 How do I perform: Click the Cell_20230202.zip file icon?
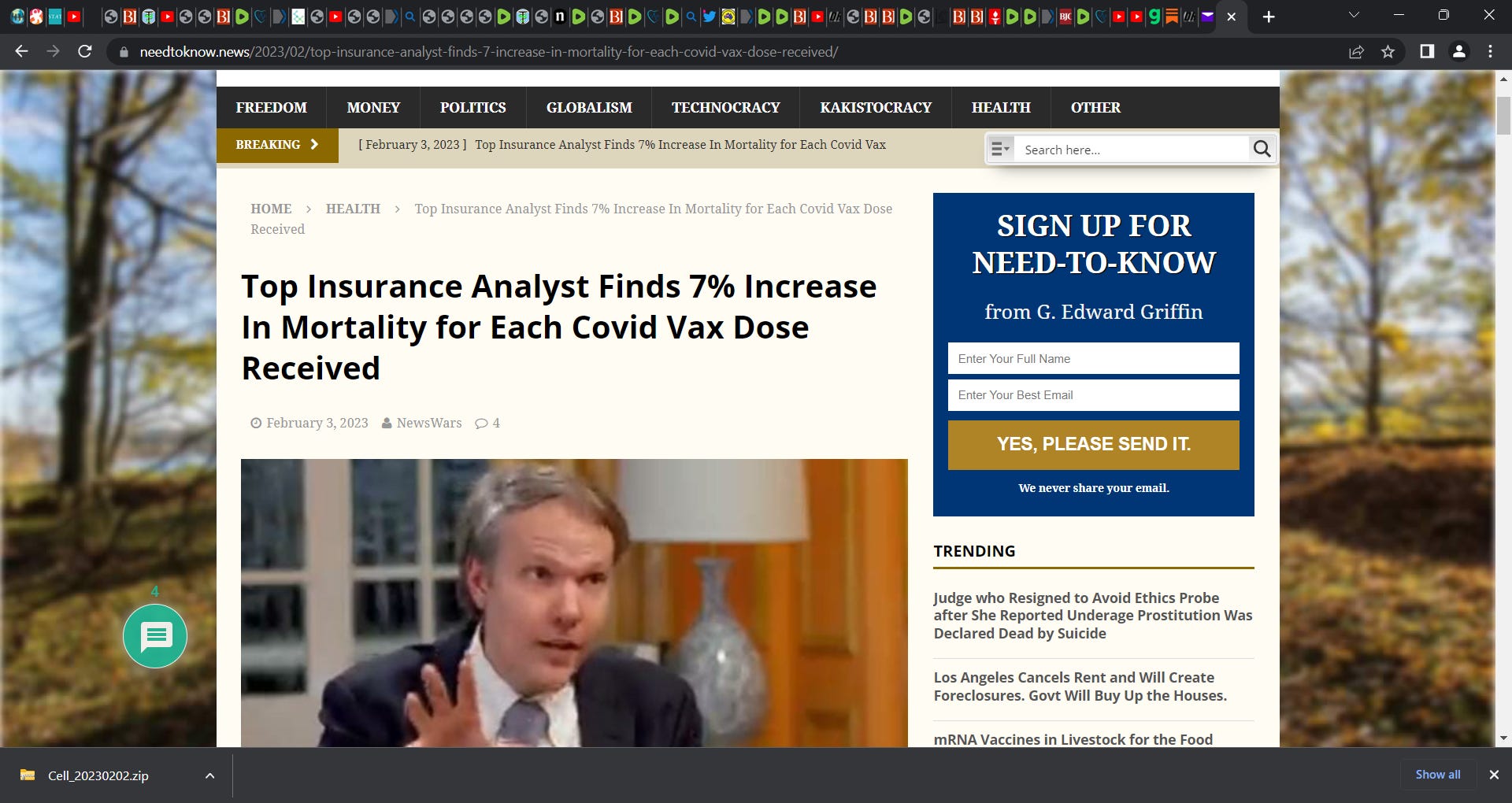tap(28, 775)
